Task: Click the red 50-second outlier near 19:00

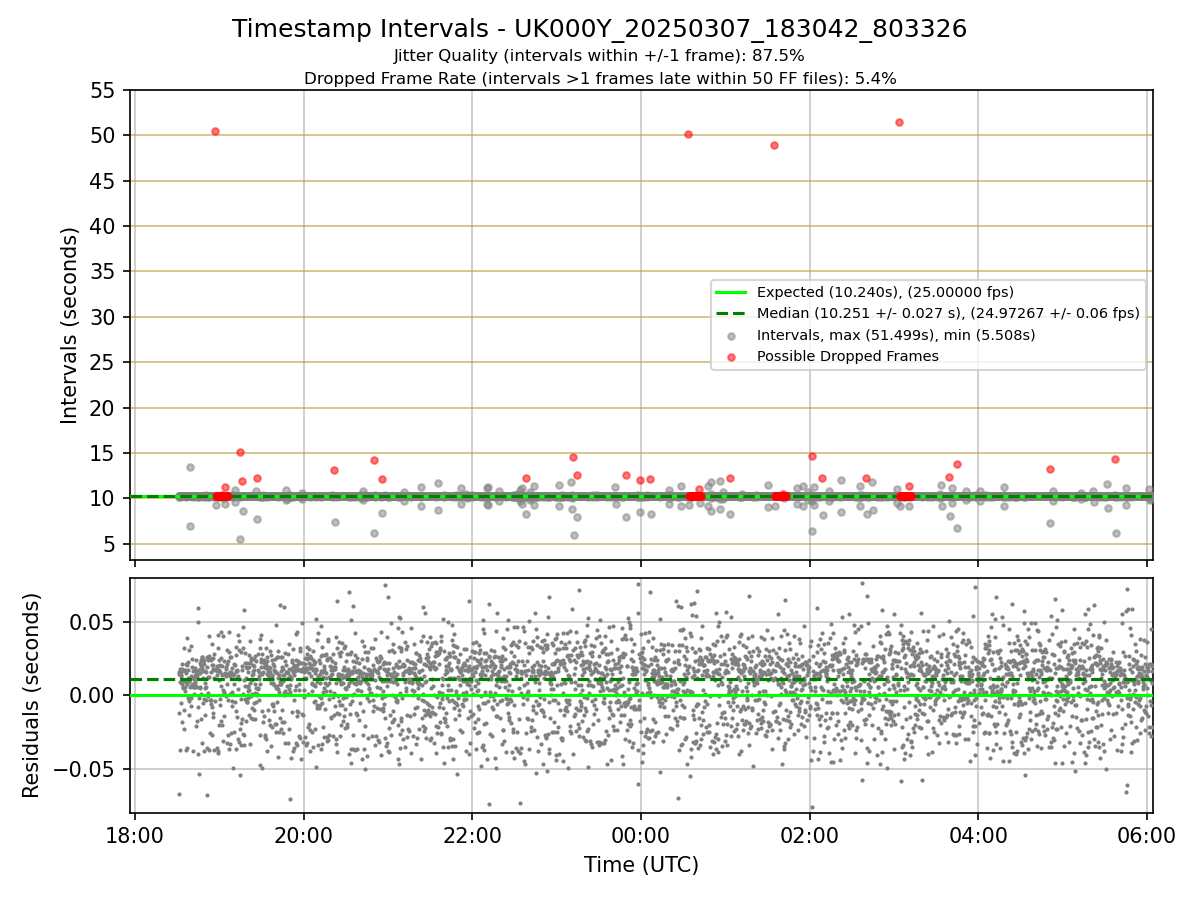Action: pyautogui.click(x=215, y=131)
